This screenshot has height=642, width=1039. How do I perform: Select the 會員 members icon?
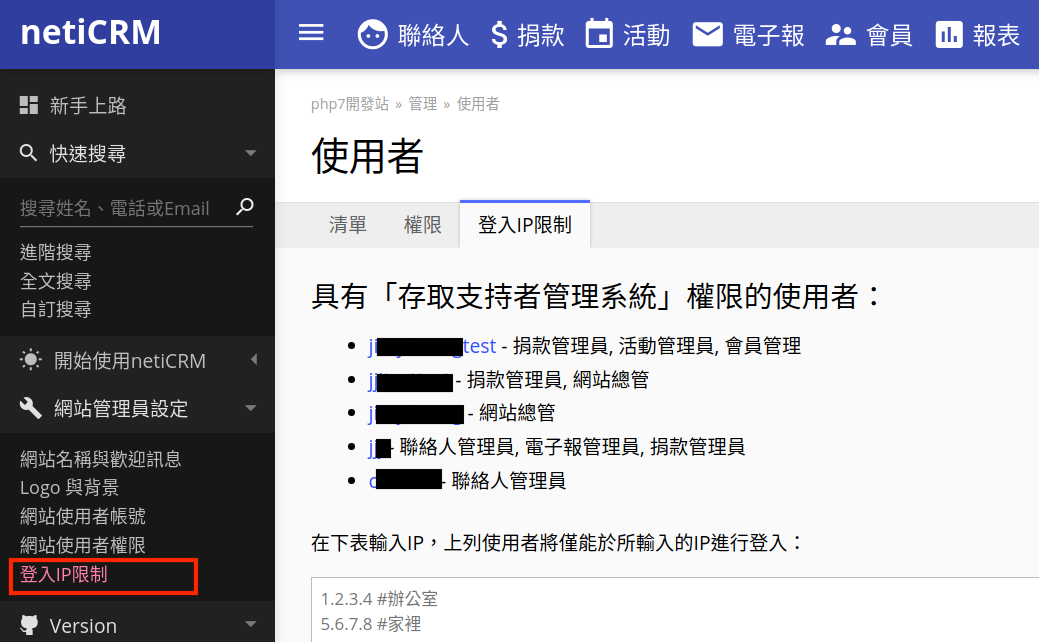841,33
